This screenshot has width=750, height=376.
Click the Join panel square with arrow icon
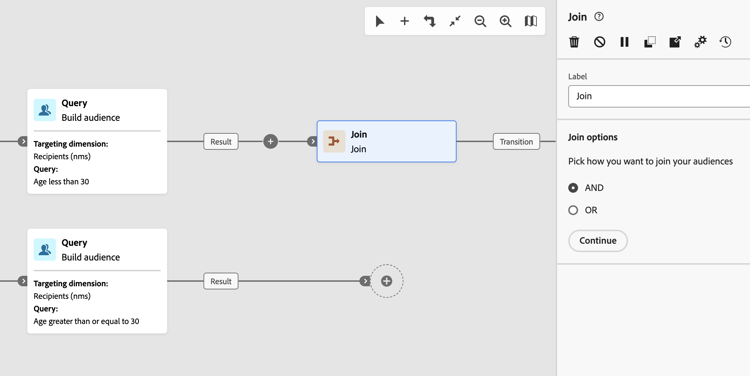pos(675,42)
